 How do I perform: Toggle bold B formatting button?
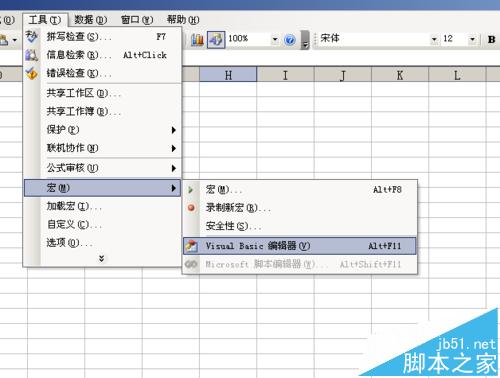(491, 39)
